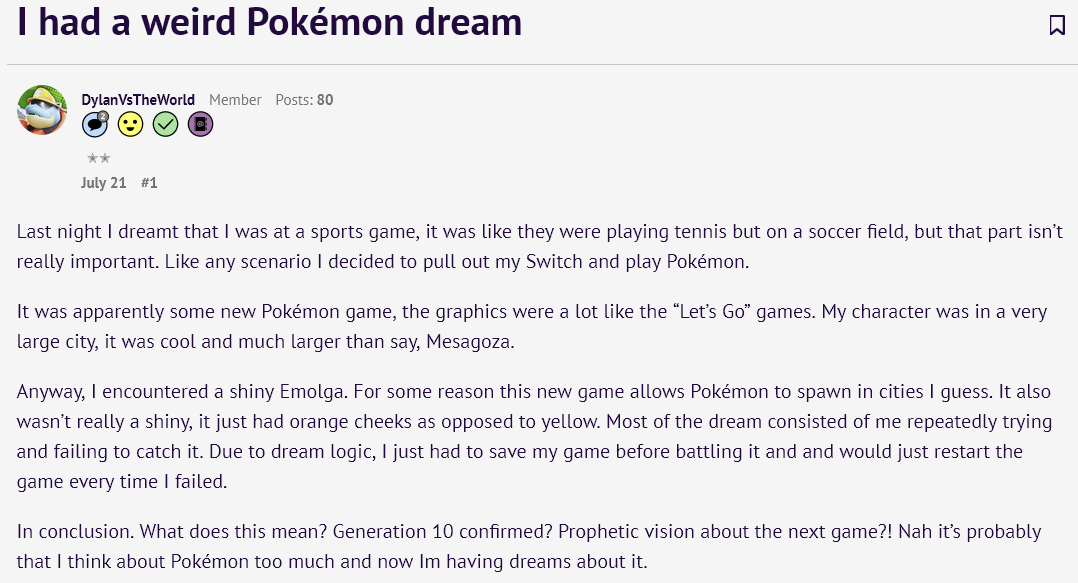Click the green checkmark badge
1078x583 pixels.
[166, 124]
